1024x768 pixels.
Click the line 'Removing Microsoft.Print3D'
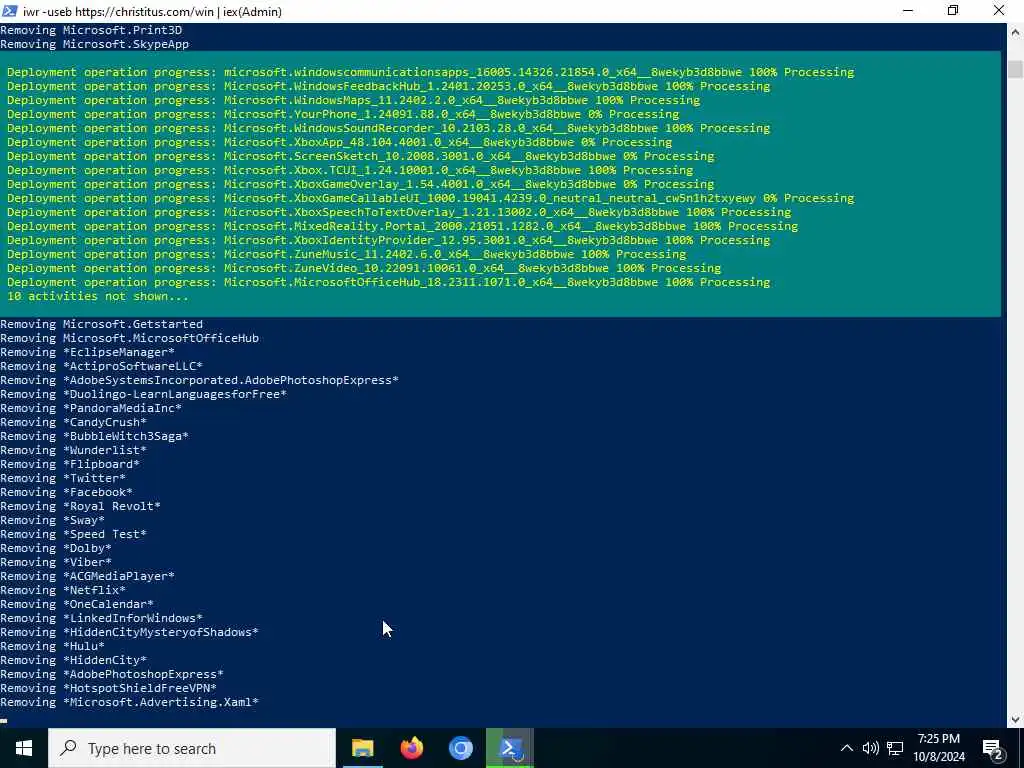(91, 30)
